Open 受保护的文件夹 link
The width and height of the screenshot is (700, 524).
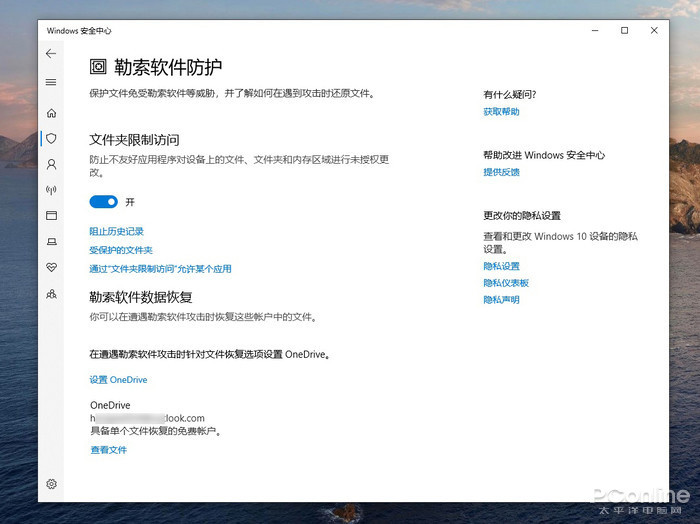pyautogui.click(x=121, y=250)
